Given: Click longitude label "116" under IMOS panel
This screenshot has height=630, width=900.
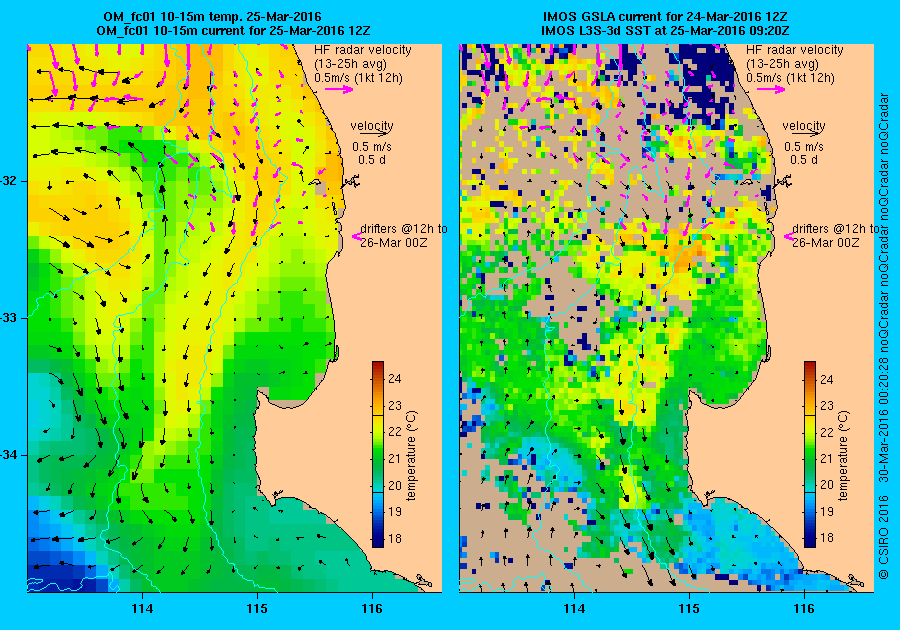Looking at the screenshot, I should pos(804,609).
